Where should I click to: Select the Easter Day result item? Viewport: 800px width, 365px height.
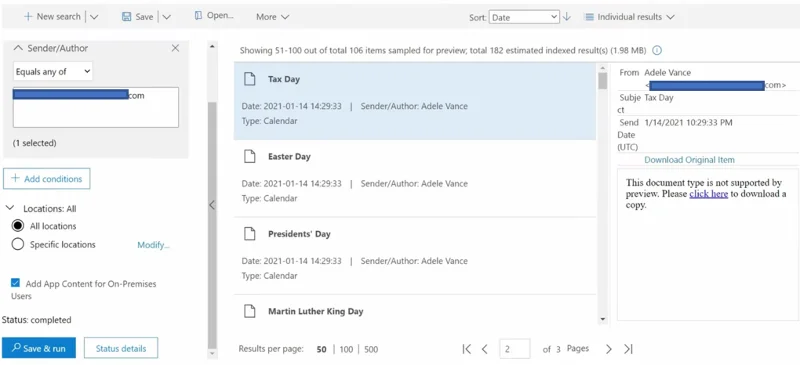[x=415, y=179]
